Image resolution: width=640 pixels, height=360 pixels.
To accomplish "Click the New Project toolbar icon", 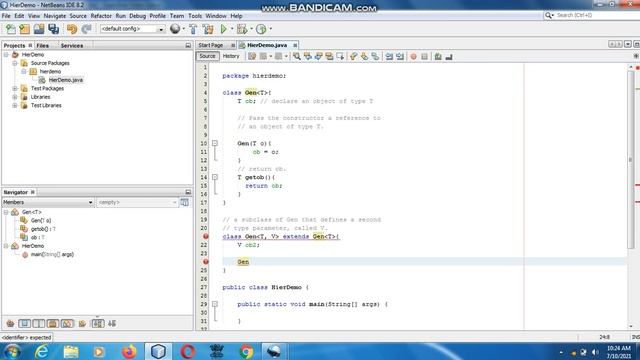I will pyautogui.click(x=24, y=29).
